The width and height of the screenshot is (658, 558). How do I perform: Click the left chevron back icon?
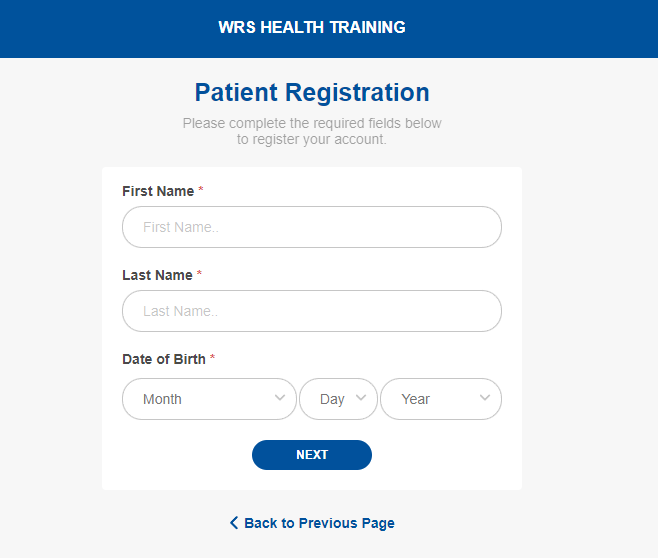click(x=234, y=523)
